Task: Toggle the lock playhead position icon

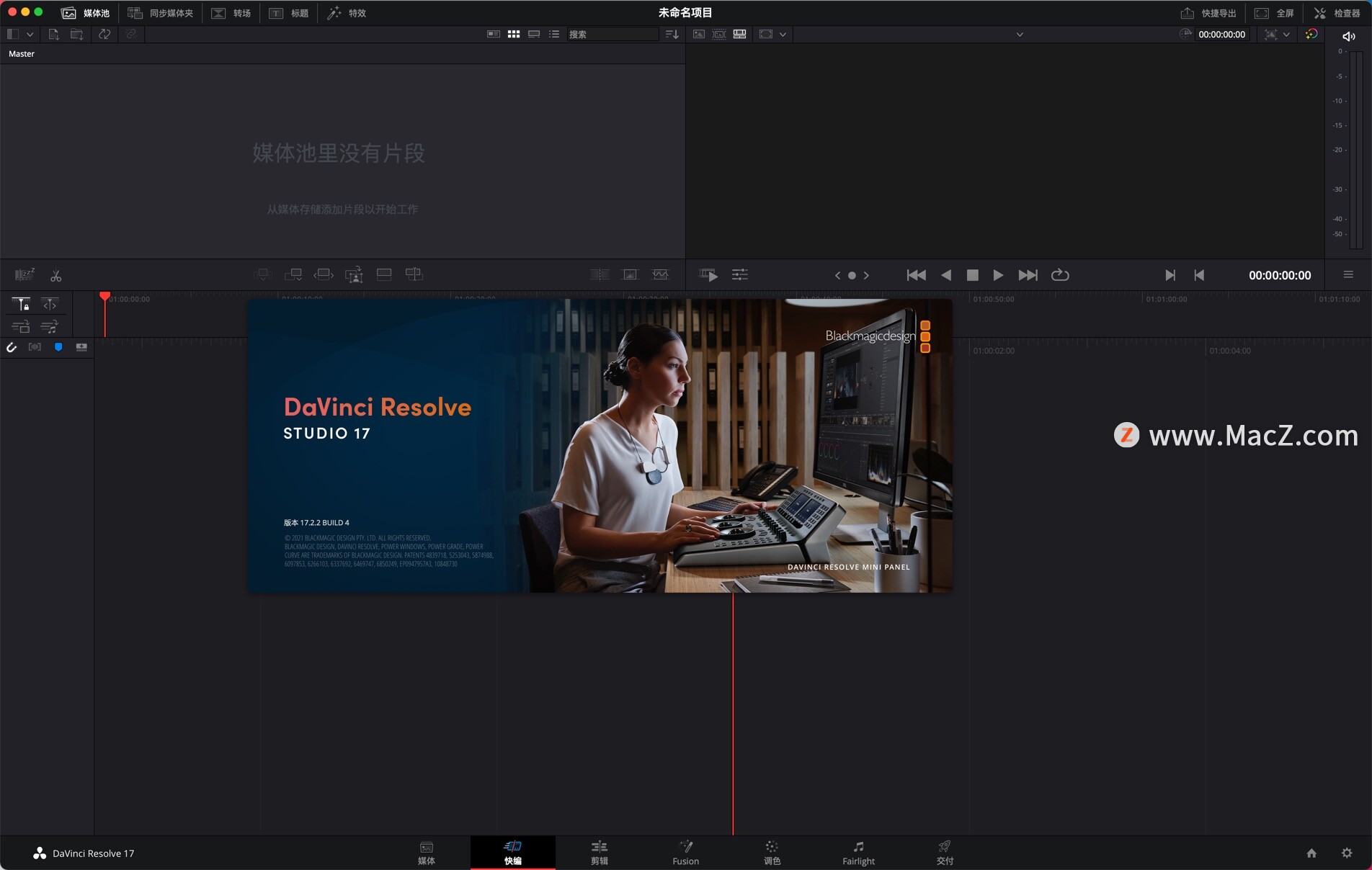Action: (21, 305)
